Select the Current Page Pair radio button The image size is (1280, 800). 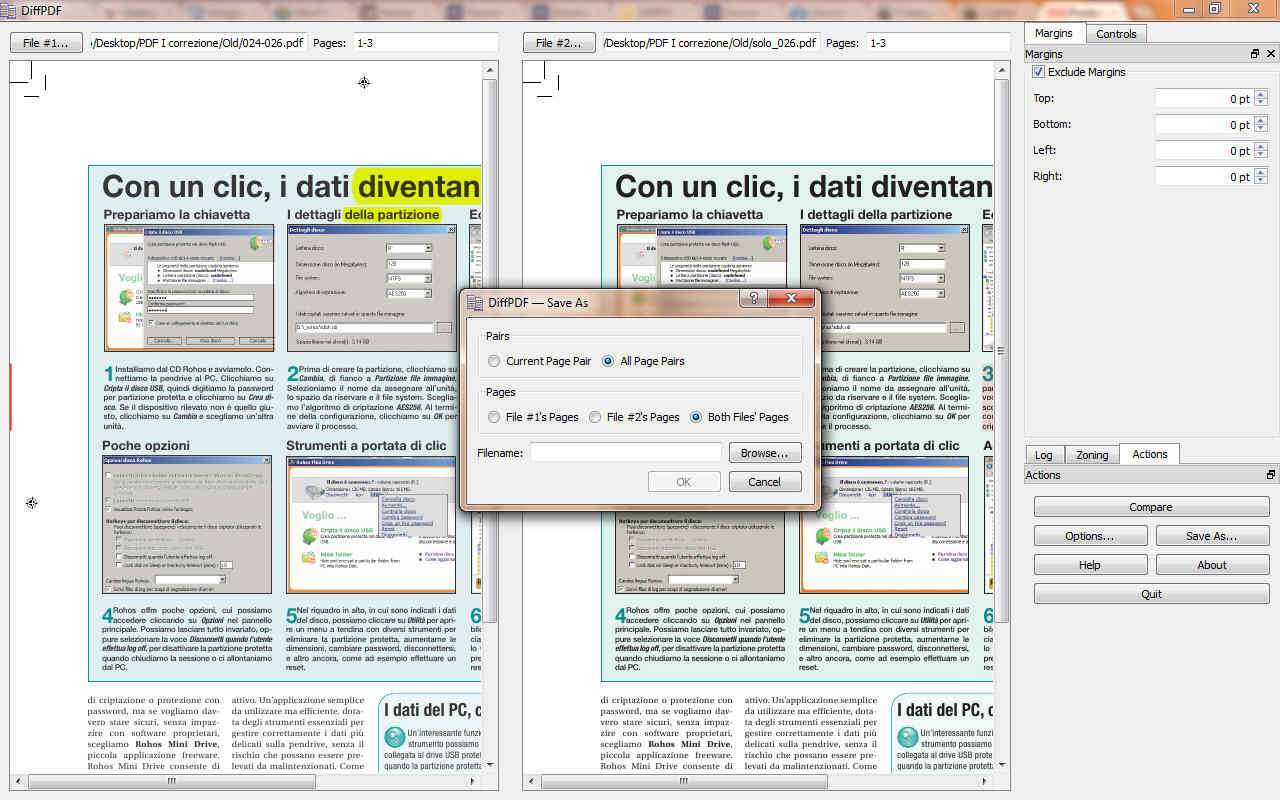click(494, 361)
